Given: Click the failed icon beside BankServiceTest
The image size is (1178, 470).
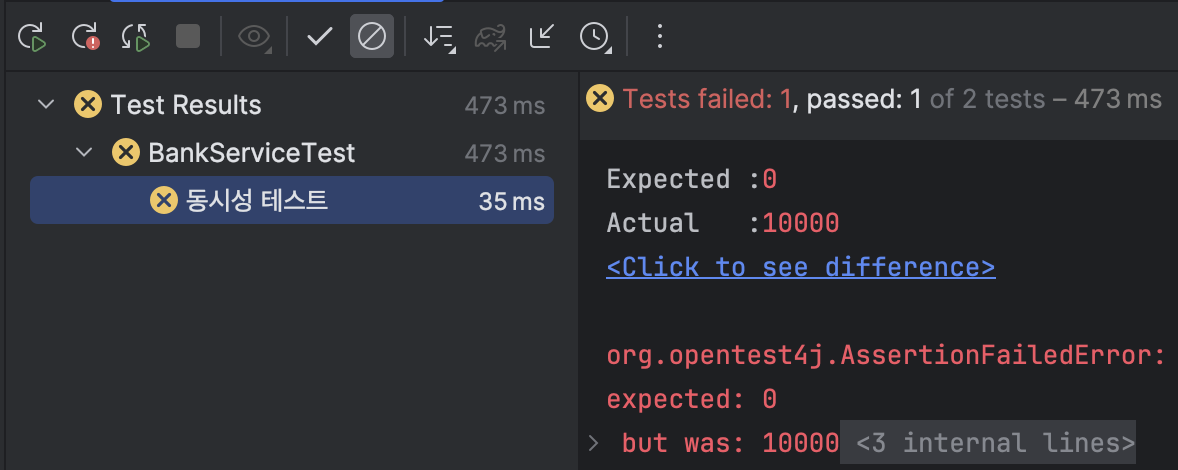Looking at the screenshot, I should click(x=125, y=153).
